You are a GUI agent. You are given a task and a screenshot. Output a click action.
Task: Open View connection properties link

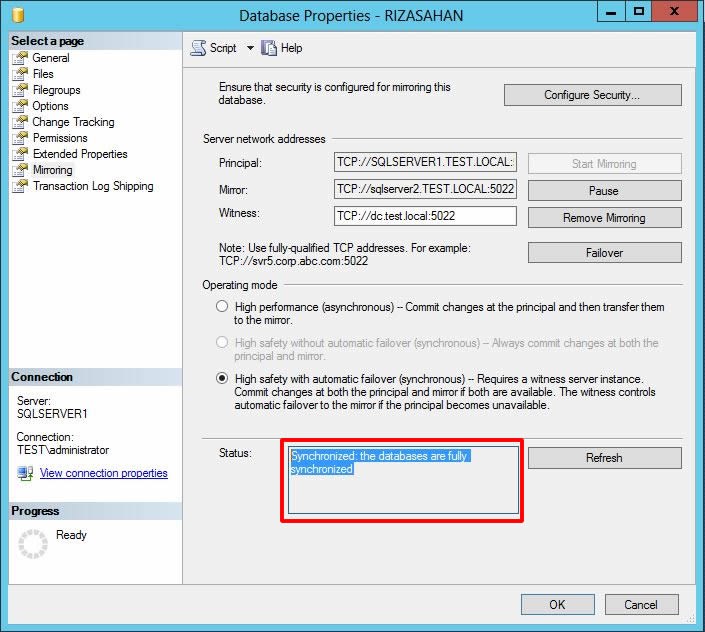click(x=103, y=473)
